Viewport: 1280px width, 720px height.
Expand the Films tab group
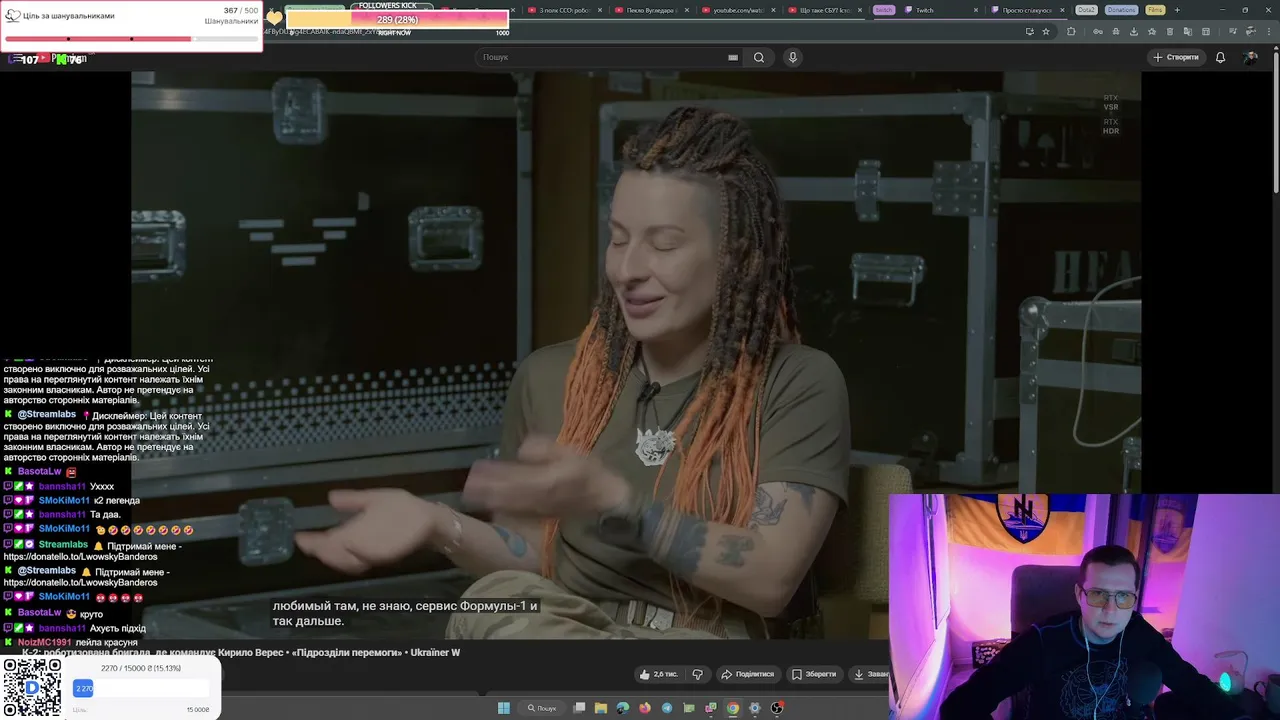pos(1155,10)
